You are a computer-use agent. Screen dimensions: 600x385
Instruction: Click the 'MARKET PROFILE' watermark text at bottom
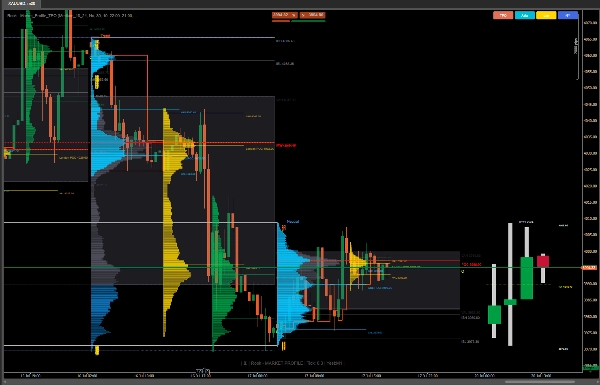(x=284, y=363)
